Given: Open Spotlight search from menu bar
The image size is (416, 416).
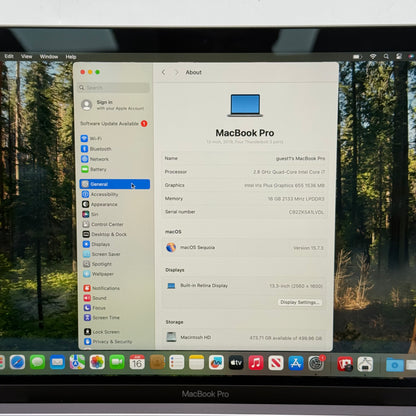Looking at the screenshot, I should 386,57.
